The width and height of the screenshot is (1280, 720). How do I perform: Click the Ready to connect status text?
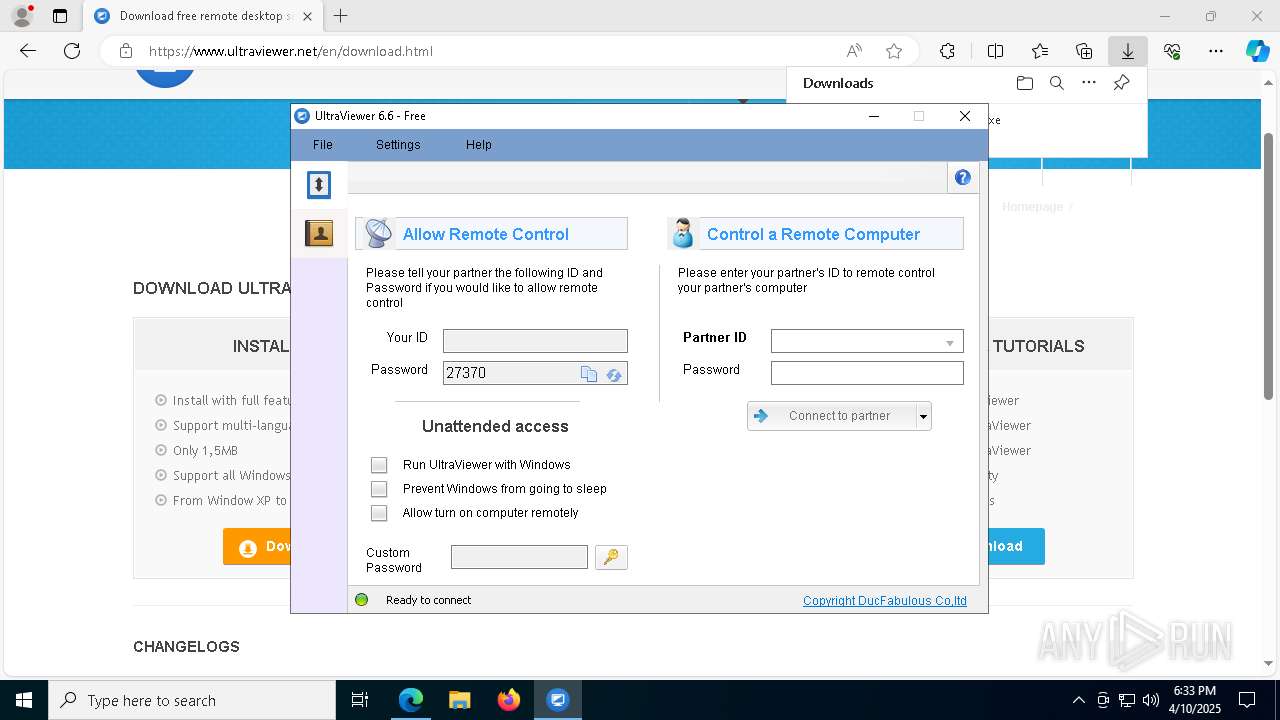tap(428, 600)
